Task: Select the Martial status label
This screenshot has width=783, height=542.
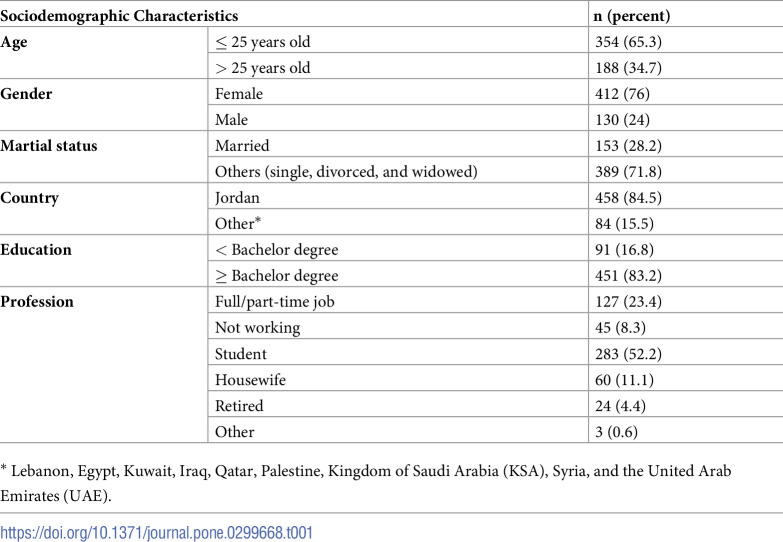Action: click(49, 146)
